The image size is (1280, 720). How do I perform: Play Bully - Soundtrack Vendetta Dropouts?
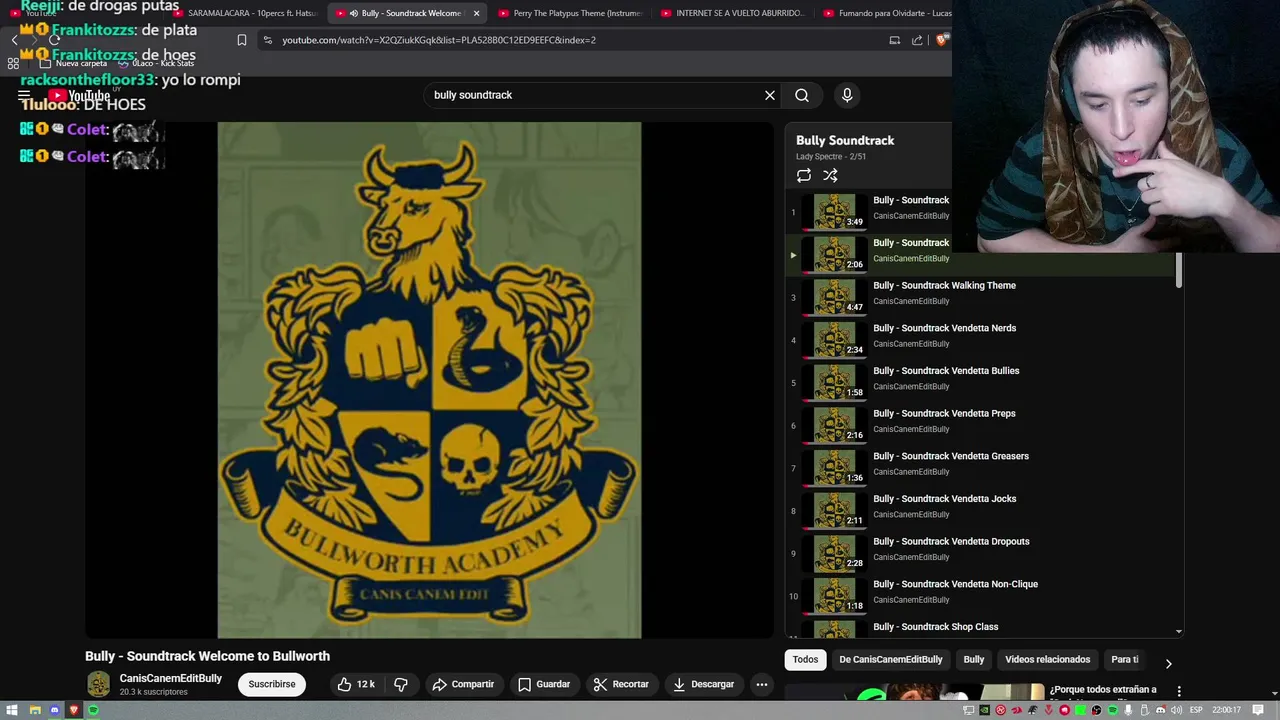pos(951,542)
